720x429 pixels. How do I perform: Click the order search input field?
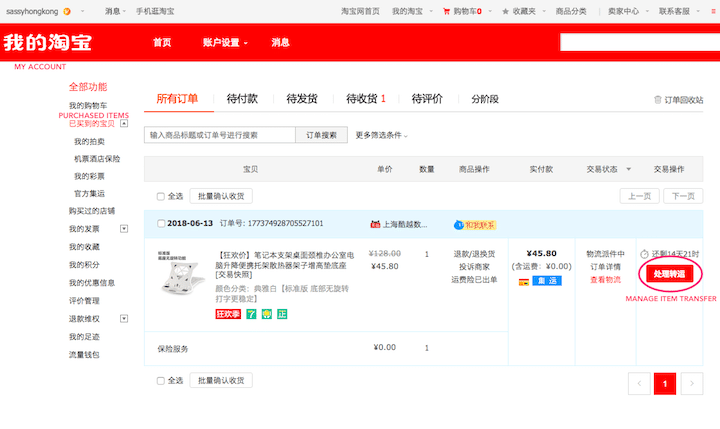pyautogui.click(x=220, y=135)
